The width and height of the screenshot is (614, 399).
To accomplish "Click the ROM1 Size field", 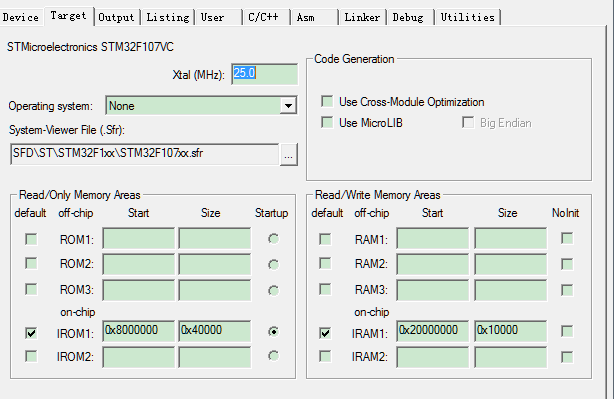I will point(215,238).
